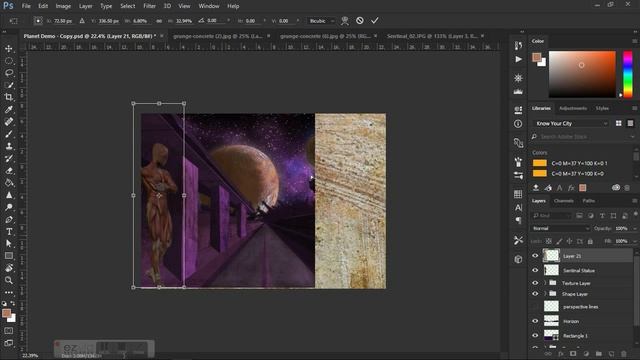640x360 pixels.
Task: Click the foreground color swatch in Color panel
Action: tap(536, 57)
